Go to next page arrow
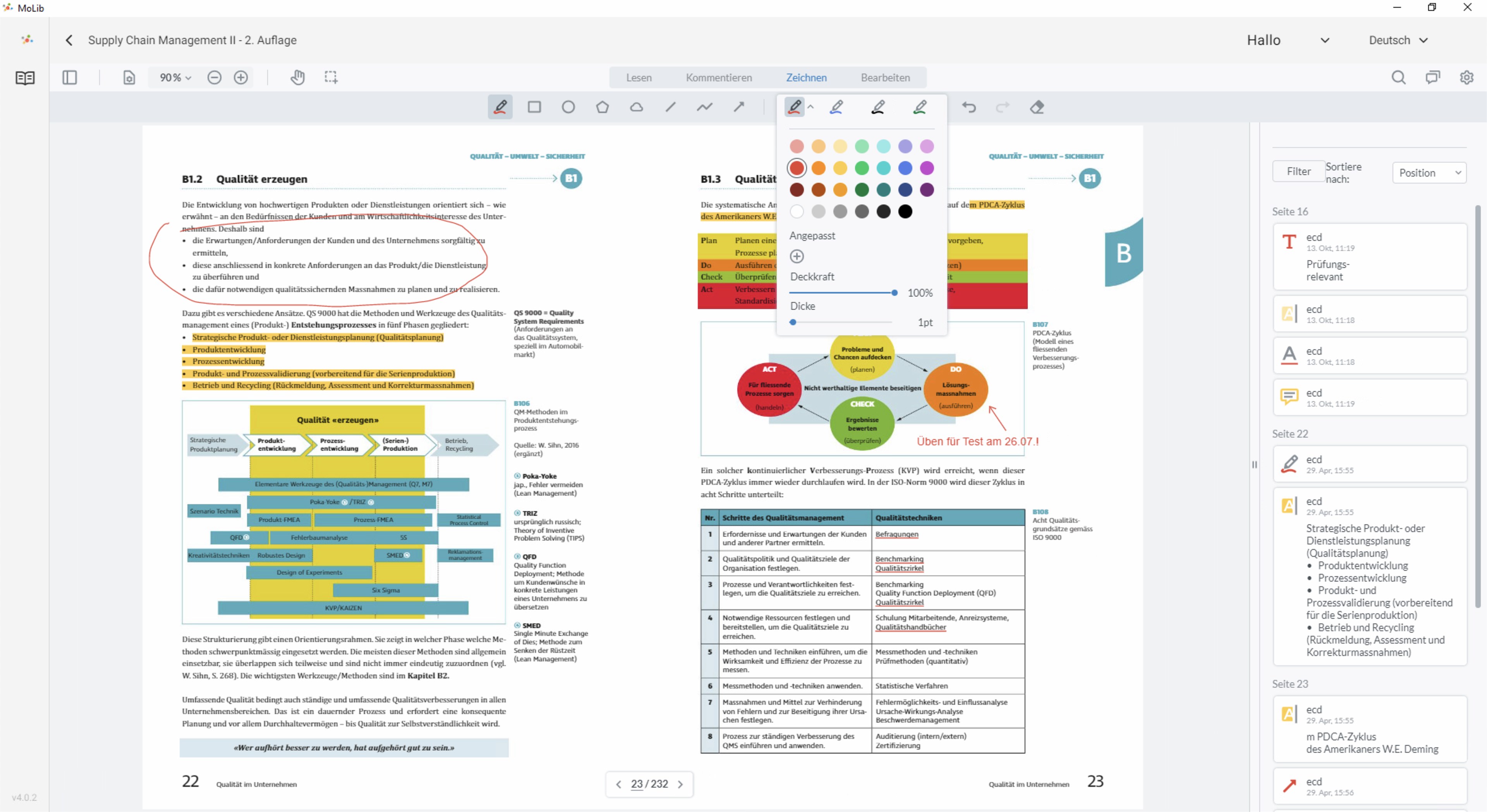 680,784
